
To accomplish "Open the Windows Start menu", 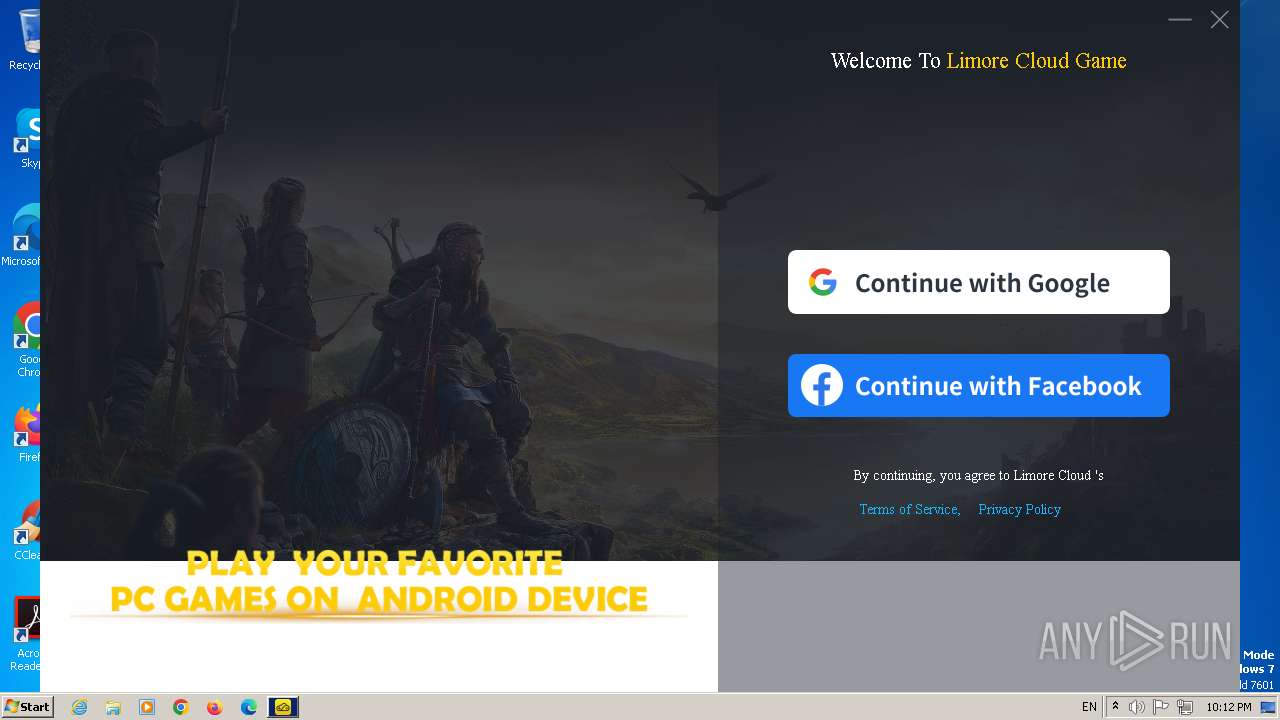I will tap(27, 707).
